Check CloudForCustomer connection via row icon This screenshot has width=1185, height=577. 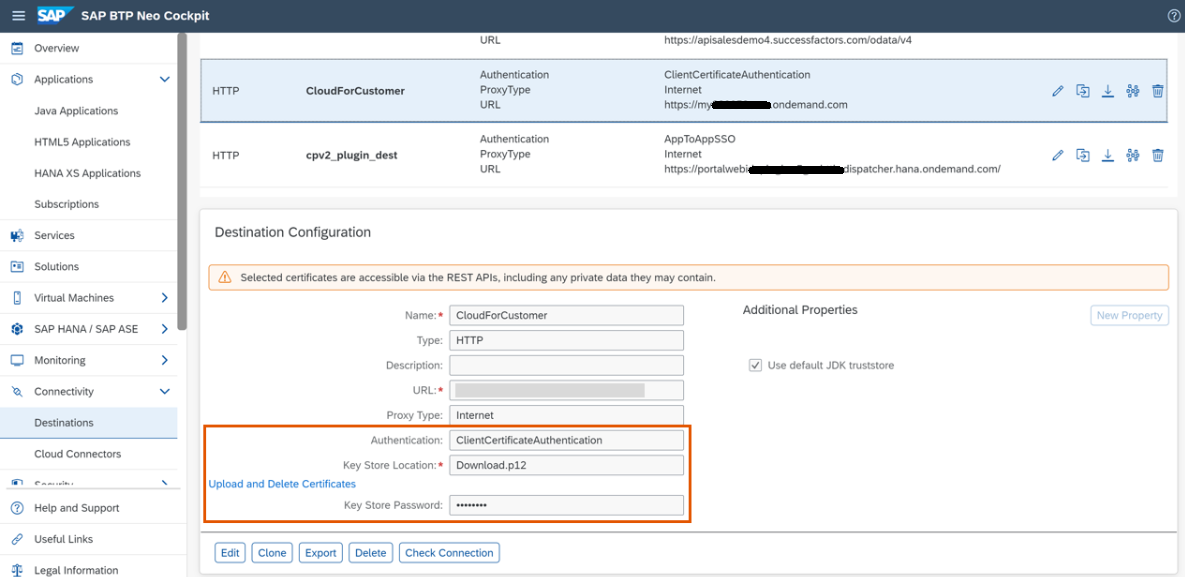(1132, 91)
